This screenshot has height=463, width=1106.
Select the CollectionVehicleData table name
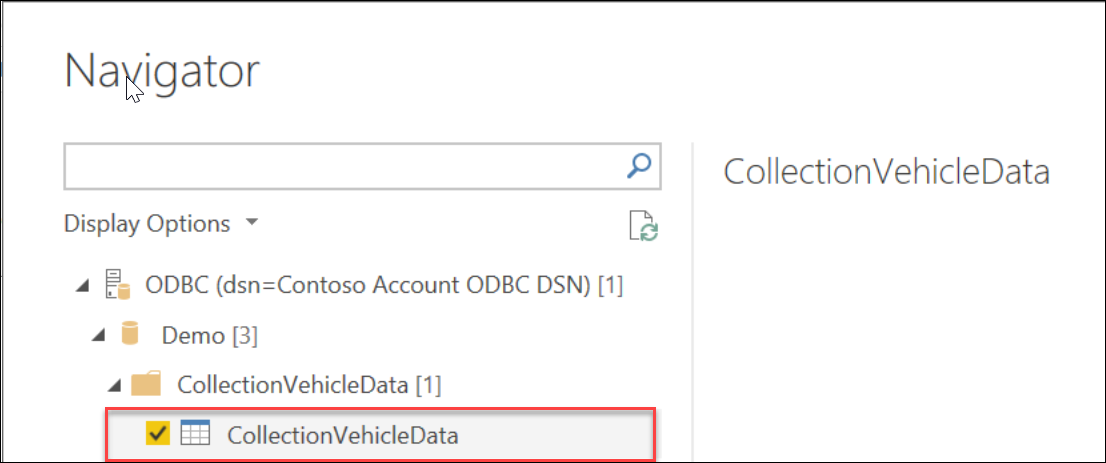point(342,435)
